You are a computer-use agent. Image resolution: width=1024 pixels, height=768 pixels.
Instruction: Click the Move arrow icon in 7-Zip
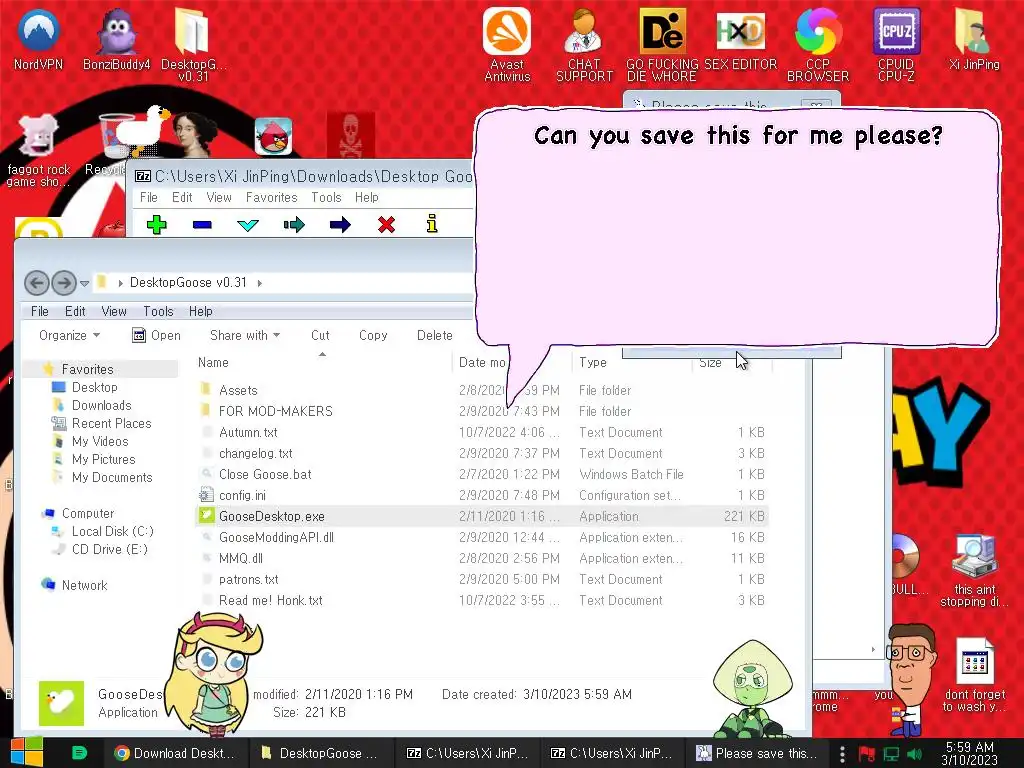340,225
